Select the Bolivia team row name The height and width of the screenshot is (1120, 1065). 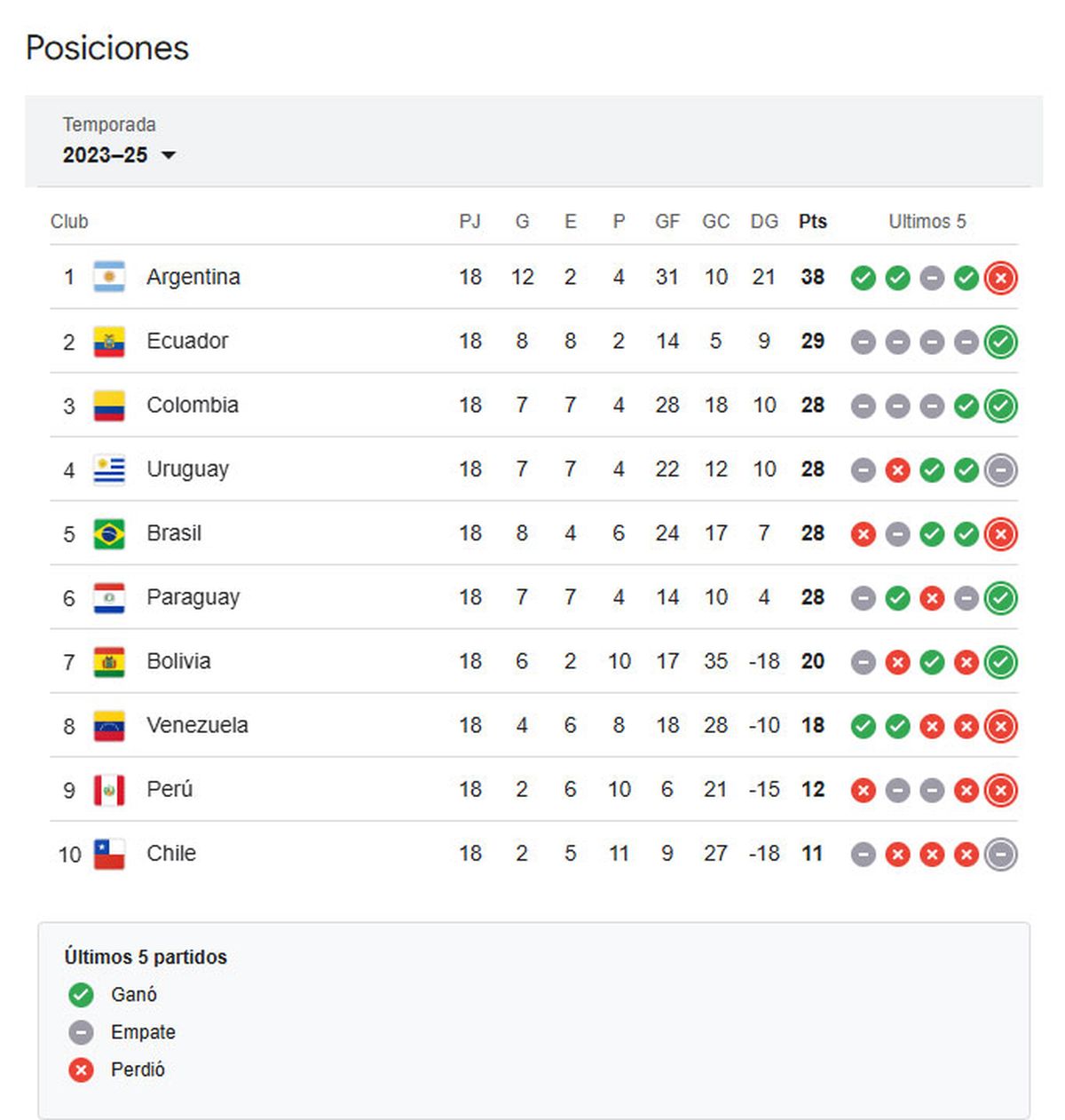[x=178, y=661]
